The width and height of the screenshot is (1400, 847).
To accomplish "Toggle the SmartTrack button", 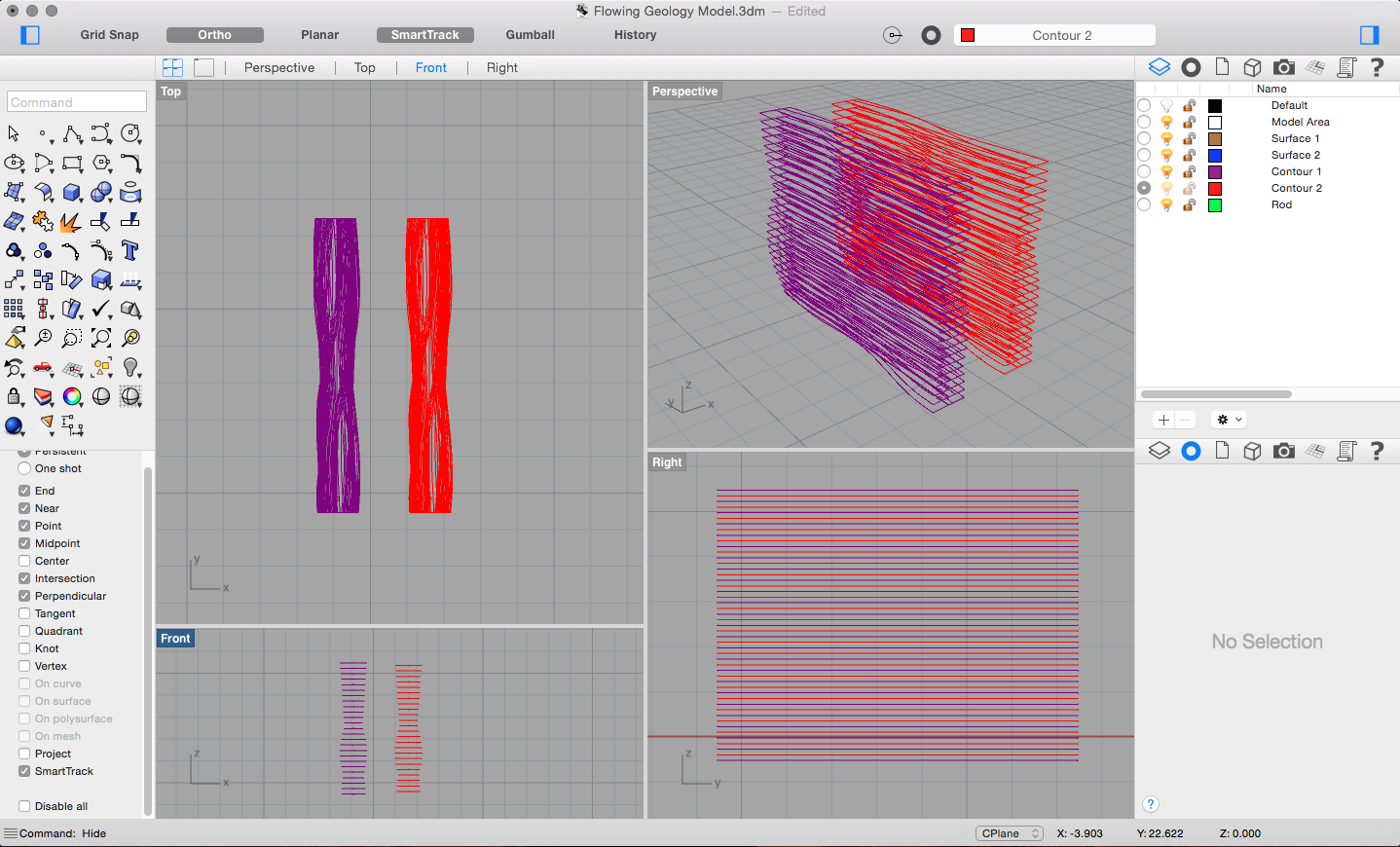I will pyautogui.click(x=425, y=34).
